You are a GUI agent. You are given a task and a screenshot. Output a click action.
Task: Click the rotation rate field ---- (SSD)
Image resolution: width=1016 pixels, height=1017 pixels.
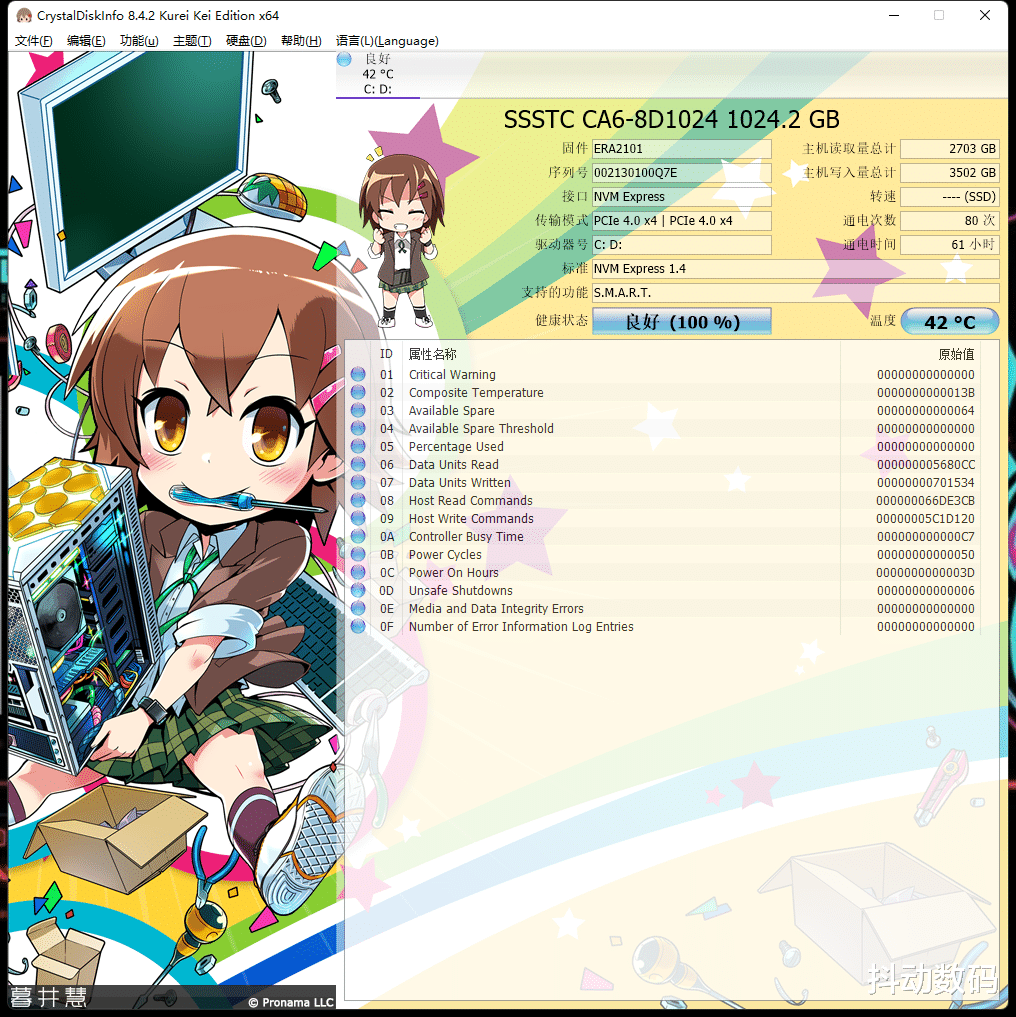click(950, 197)
